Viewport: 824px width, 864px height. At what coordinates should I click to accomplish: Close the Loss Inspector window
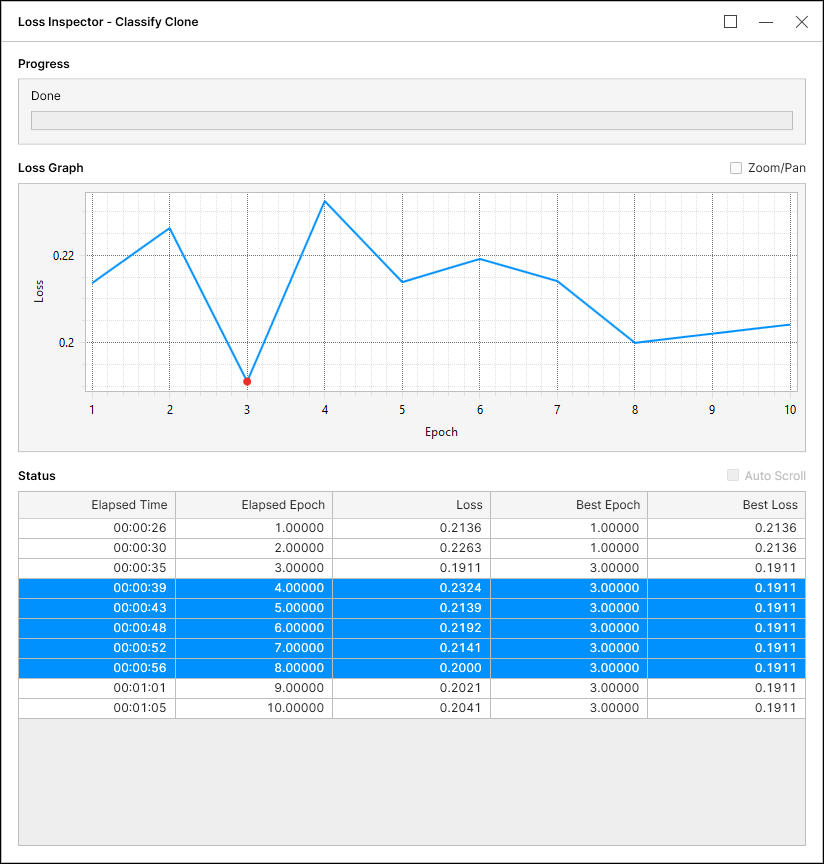pyautogui.click(x=801, y=22)
